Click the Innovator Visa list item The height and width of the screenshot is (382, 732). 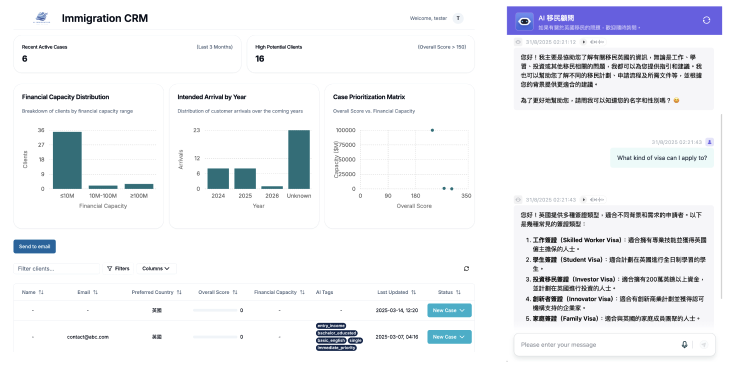(x=619, y=303)
